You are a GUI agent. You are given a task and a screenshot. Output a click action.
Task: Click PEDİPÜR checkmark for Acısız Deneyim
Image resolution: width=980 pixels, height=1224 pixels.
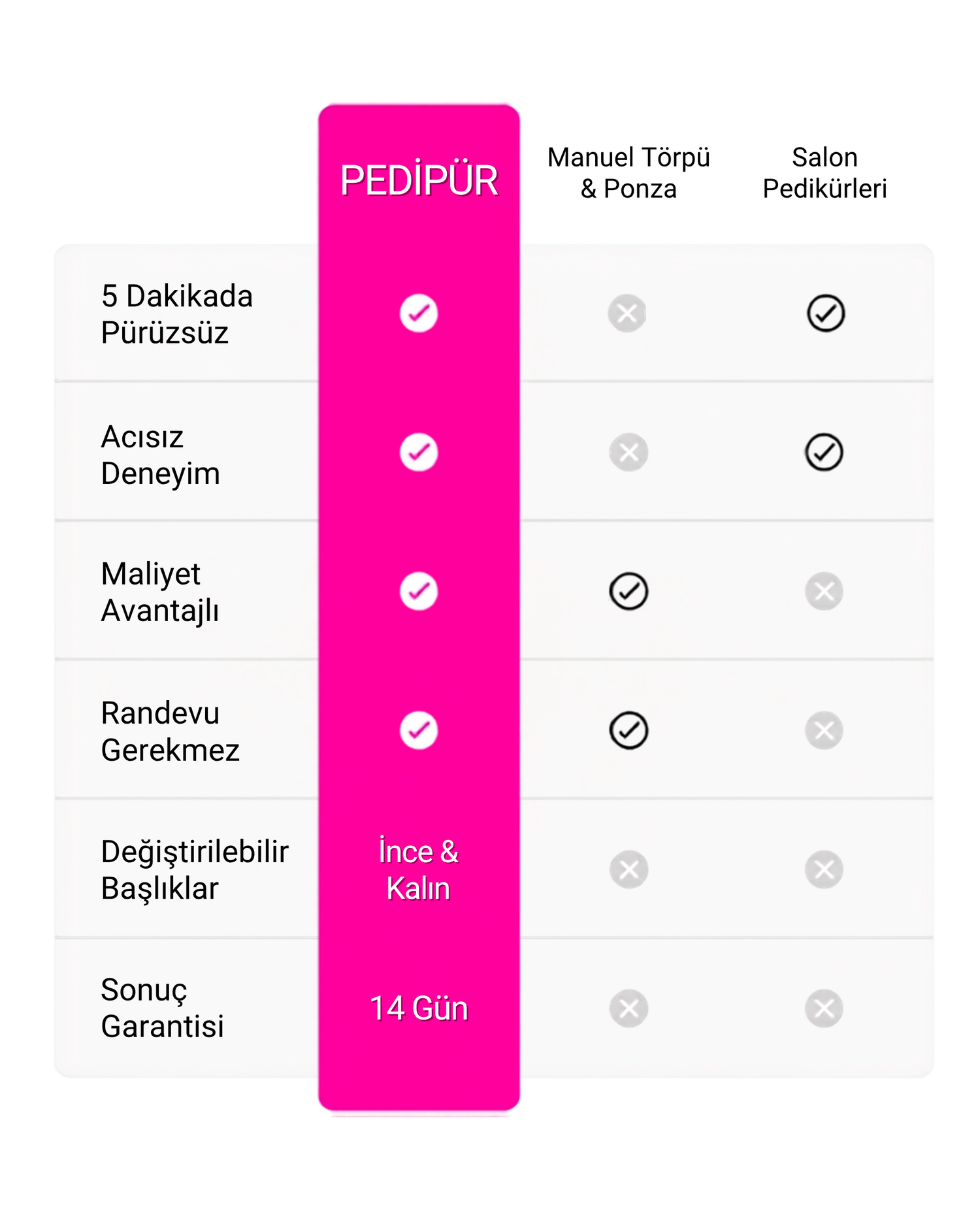(x=419, y=452)
